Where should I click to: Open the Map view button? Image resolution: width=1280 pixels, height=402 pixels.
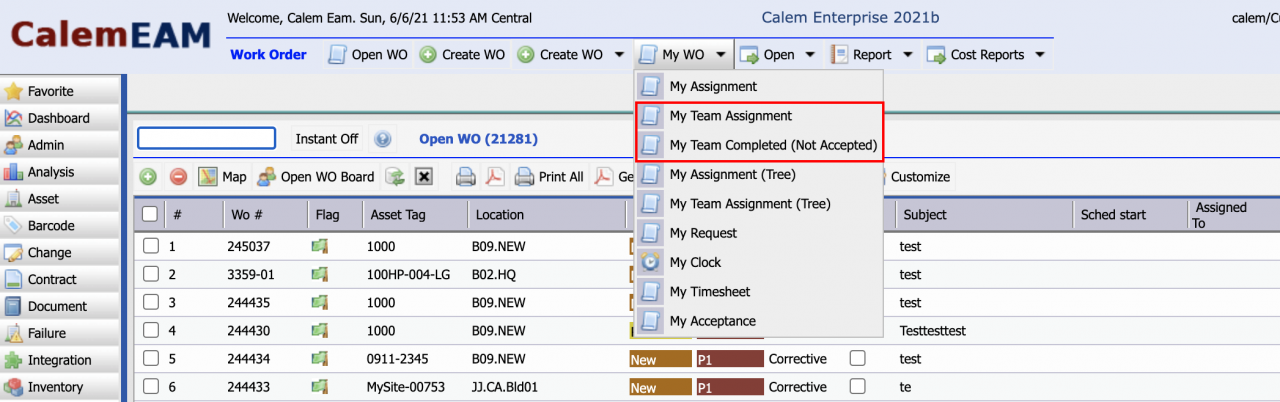coord(222,177)
